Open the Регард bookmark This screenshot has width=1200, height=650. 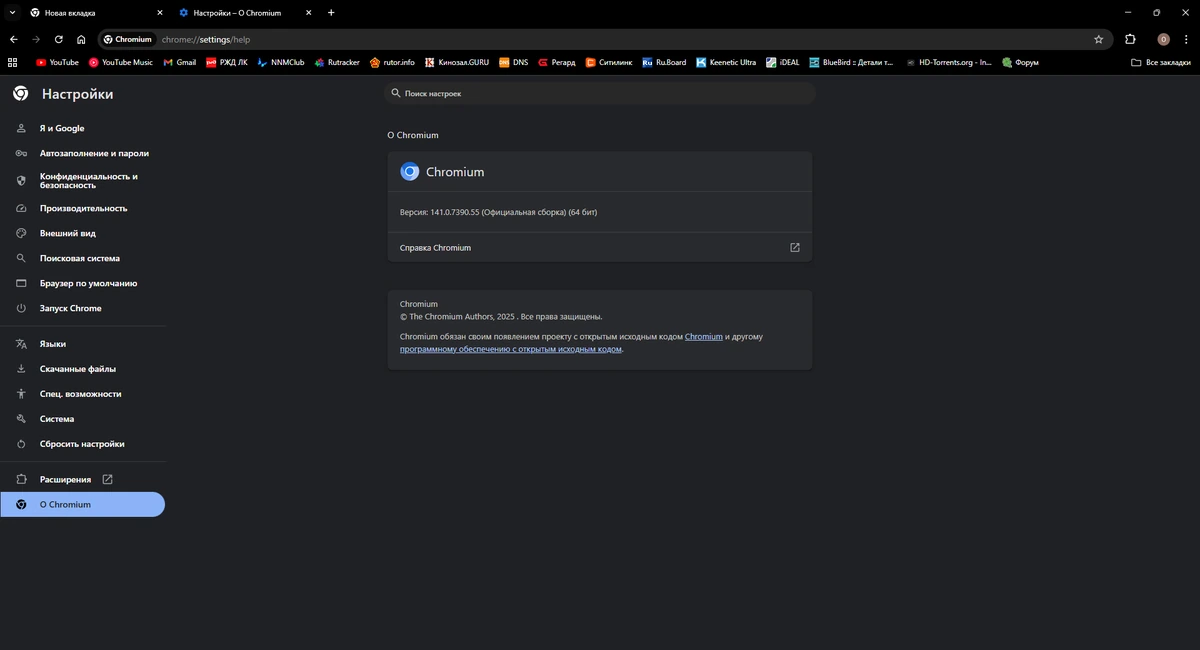tap(557, 62)
